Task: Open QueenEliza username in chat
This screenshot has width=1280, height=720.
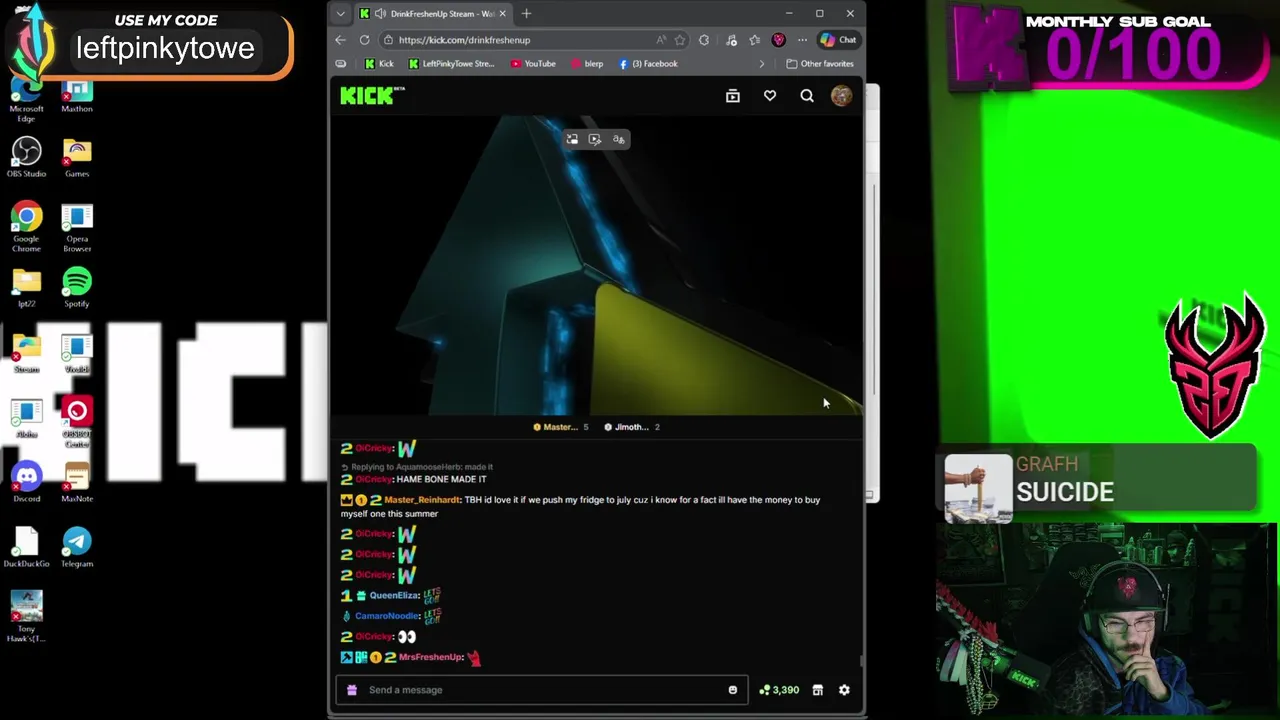Action: 394,596
